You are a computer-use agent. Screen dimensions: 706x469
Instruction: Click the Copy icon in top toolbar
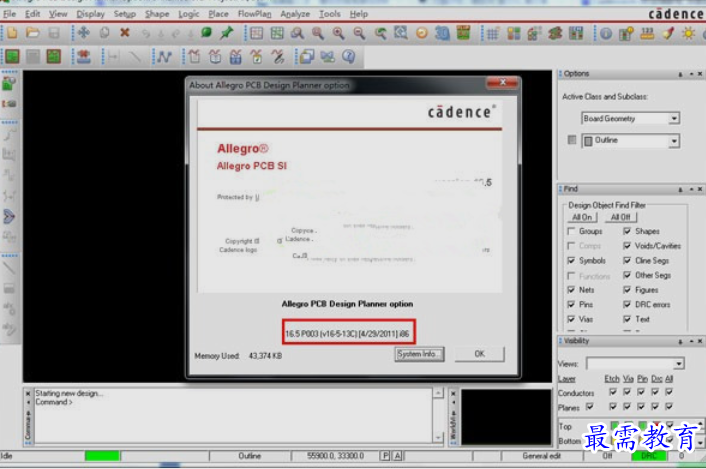(104, 33)
